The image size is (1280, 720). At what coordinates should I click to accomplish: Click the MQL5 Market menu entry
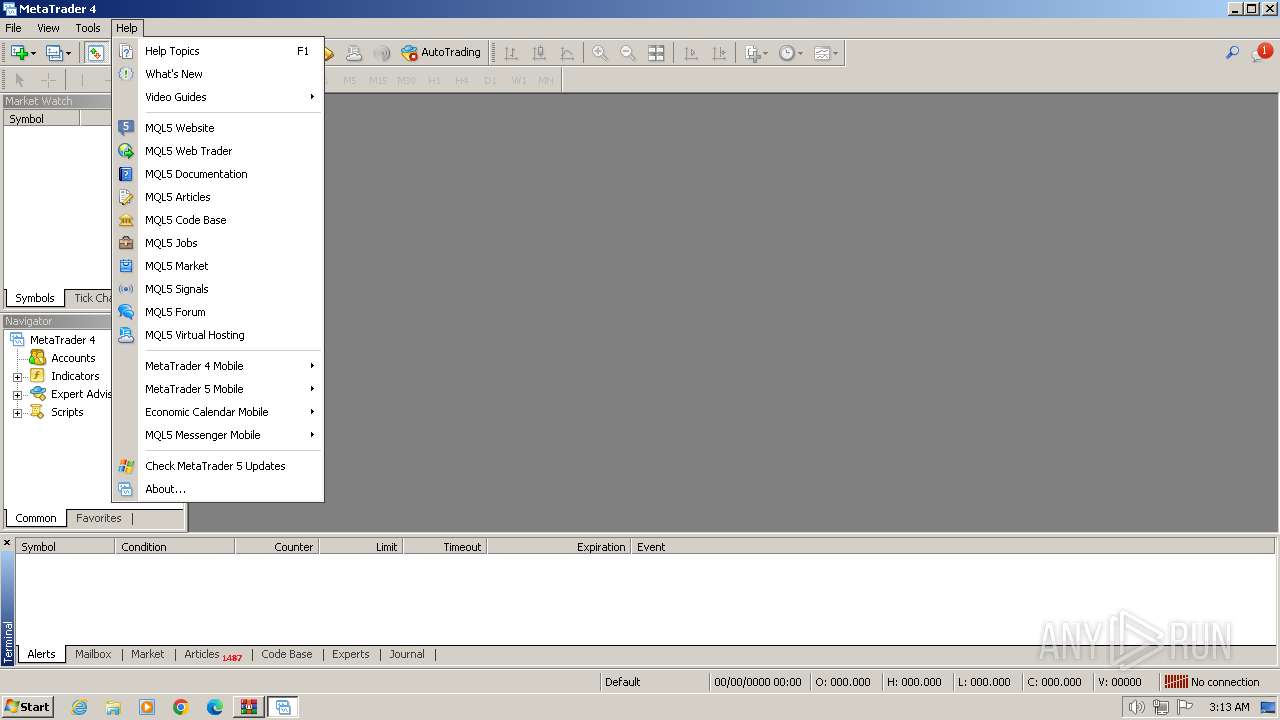[x=218, y=266]
